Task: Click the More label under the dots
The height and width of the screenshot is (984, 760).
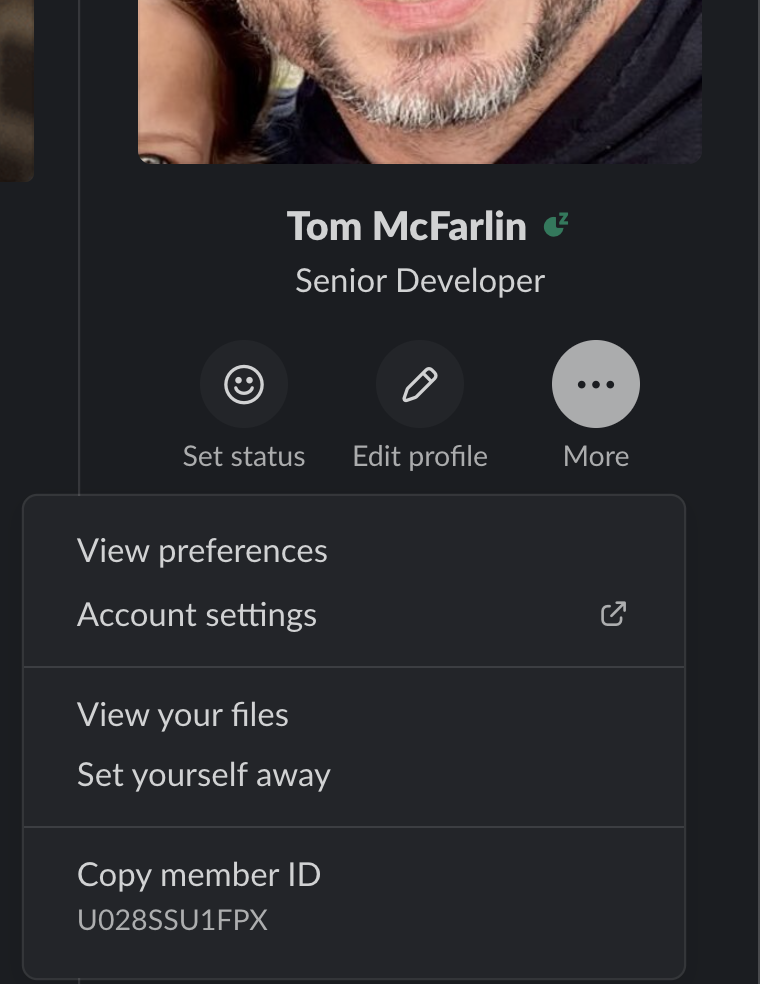Action: pyautogui.click(x=596, y=456)
